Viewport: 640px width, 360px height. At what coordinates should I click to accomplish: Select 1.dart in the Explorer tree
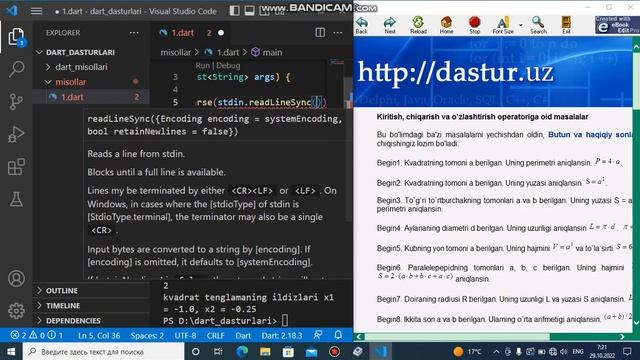(x=72, y=97)
